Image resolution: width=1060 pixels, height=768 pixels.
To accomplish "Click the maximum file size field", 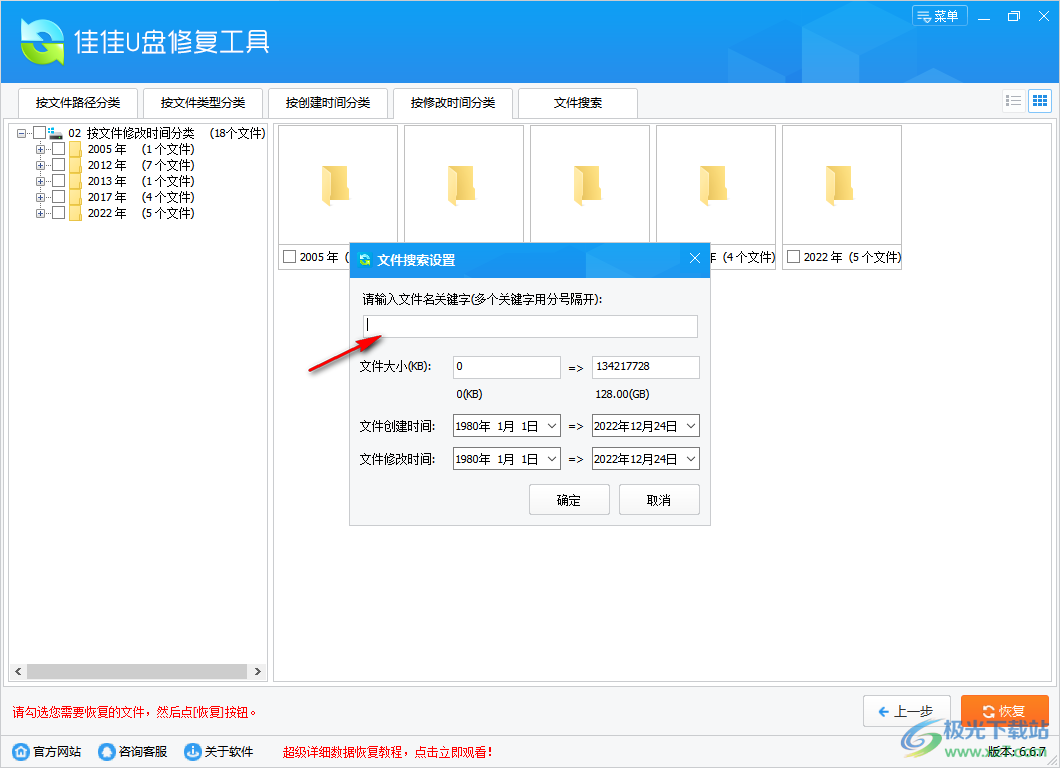I will [x=646, y=367].
